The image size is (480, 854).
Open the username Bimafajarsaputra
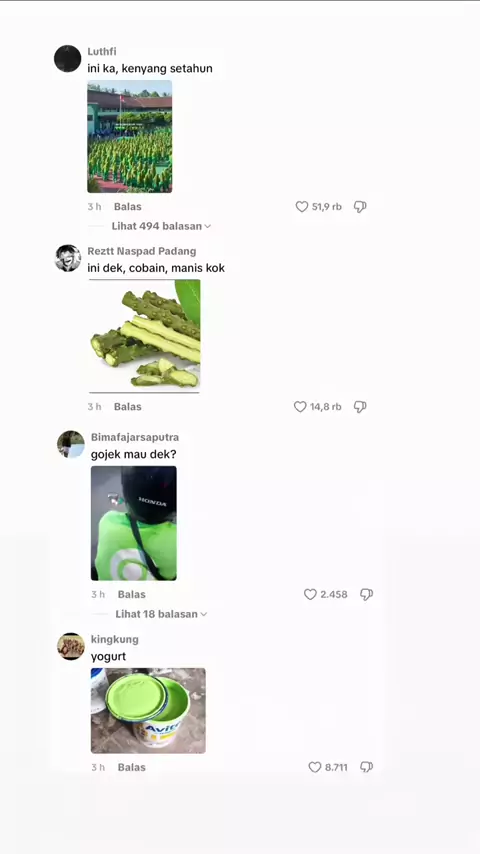coord(135,437)
